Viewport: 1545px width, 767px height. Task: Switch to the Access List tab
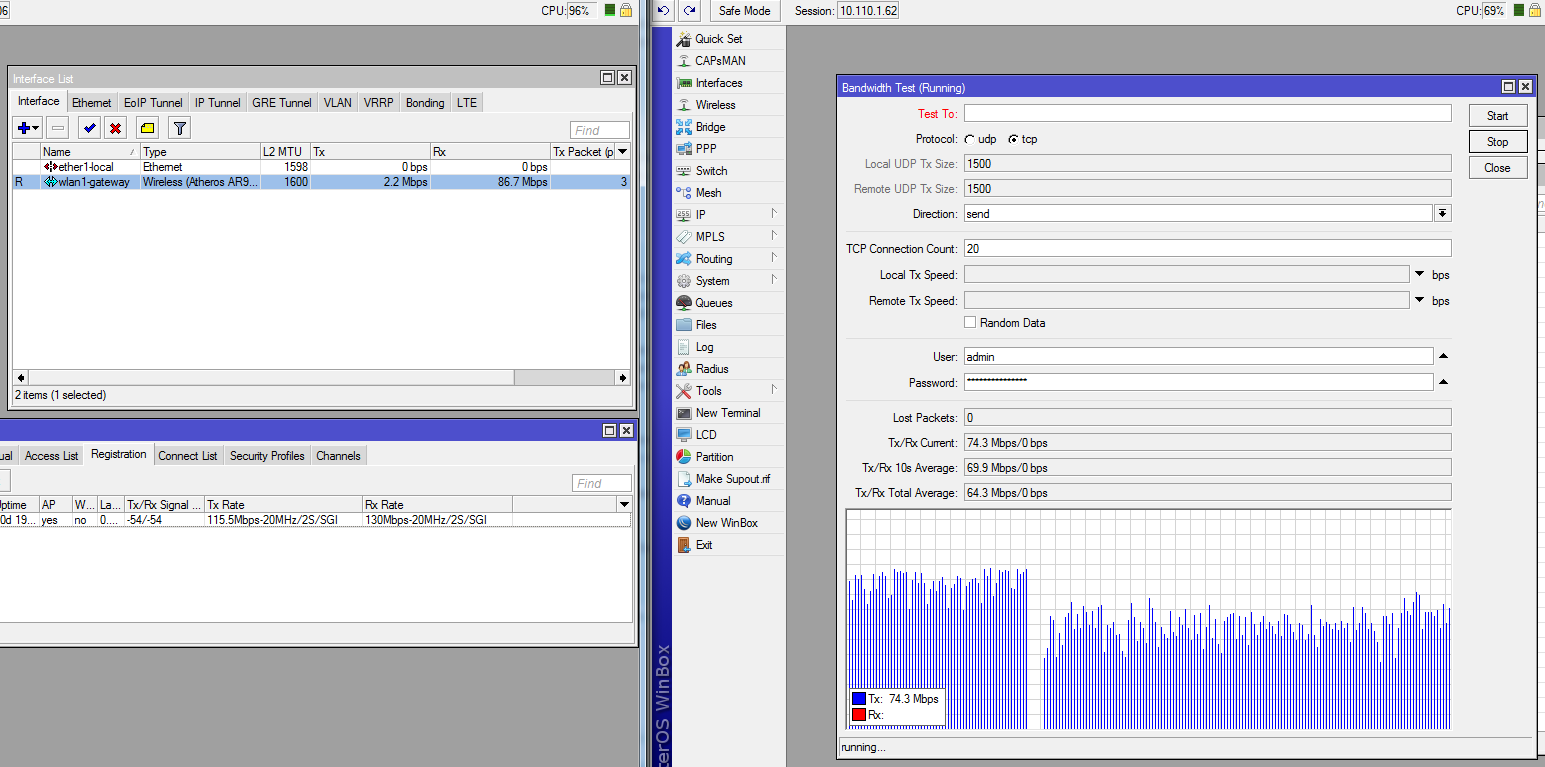(51, 456)
